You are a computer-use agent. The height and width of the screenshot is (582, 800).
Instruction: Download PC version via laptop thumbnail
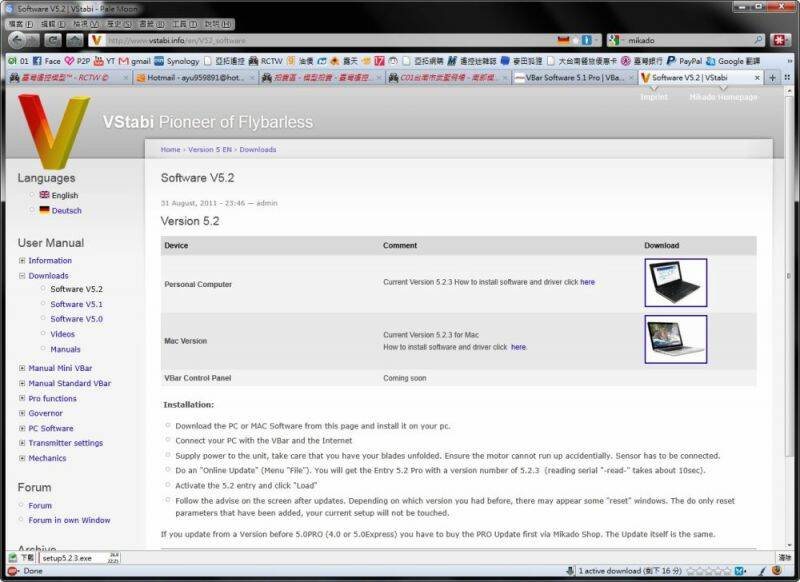click(x=676, y=283)
